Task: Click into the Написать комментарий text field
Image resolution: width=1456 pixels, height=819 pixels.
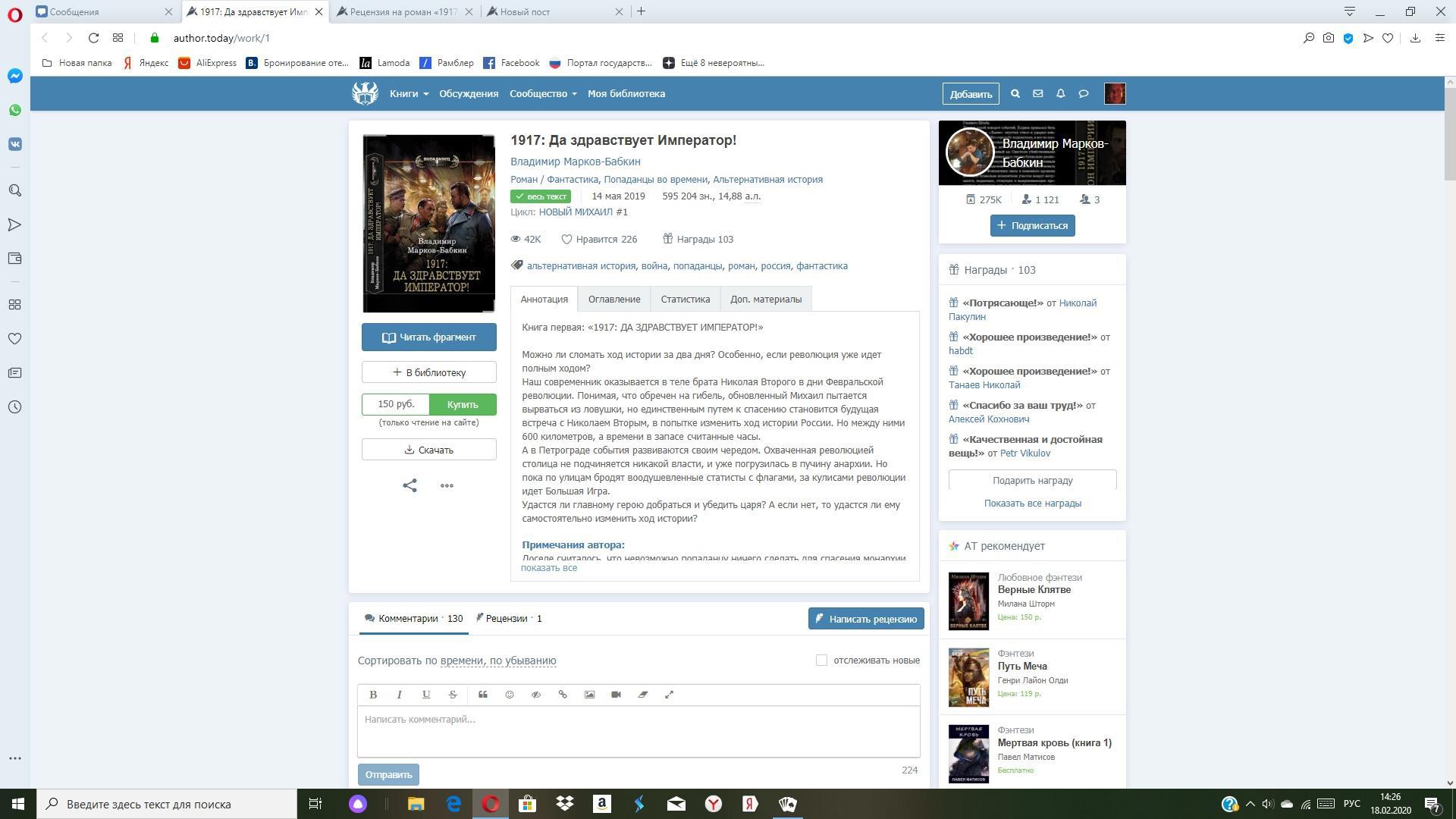Action: pyautogui.click(x=639, y=731)
